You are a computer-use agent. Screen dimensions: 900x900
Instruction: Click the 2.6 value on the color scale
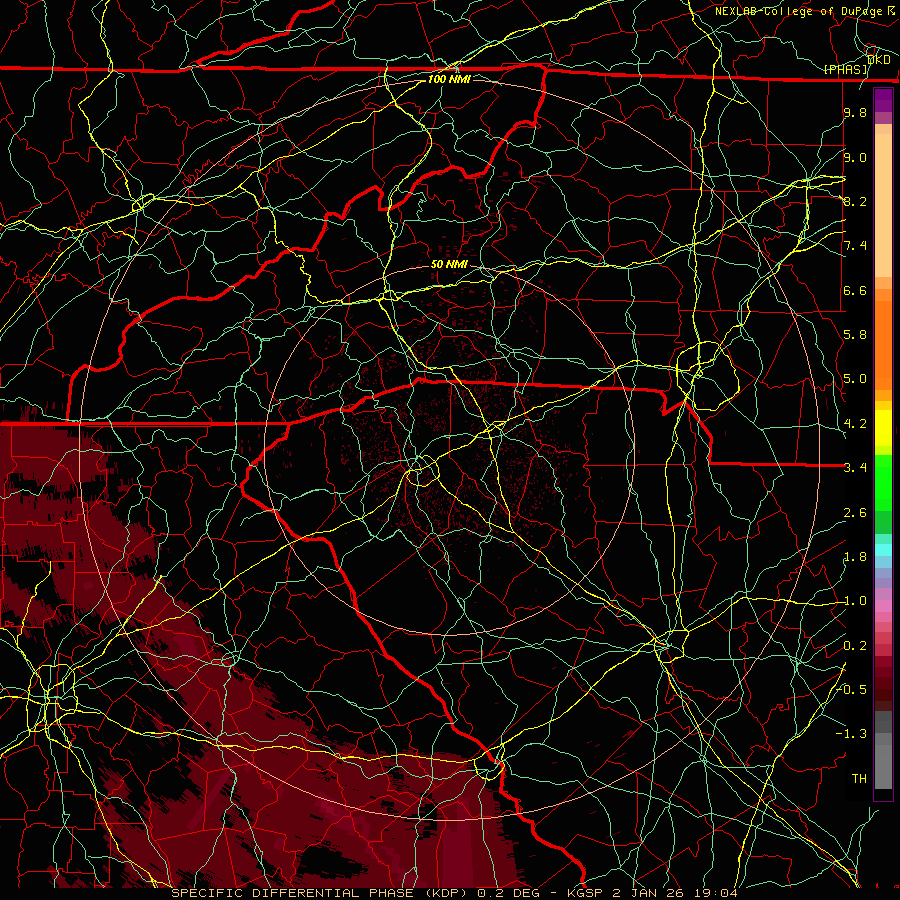point(855,513)
